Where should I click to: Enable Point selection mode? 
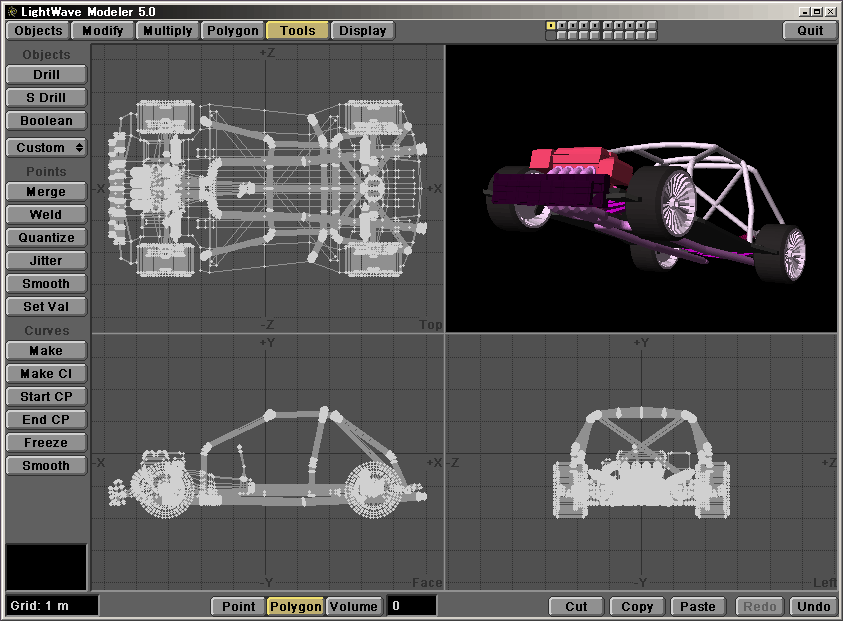238,606
